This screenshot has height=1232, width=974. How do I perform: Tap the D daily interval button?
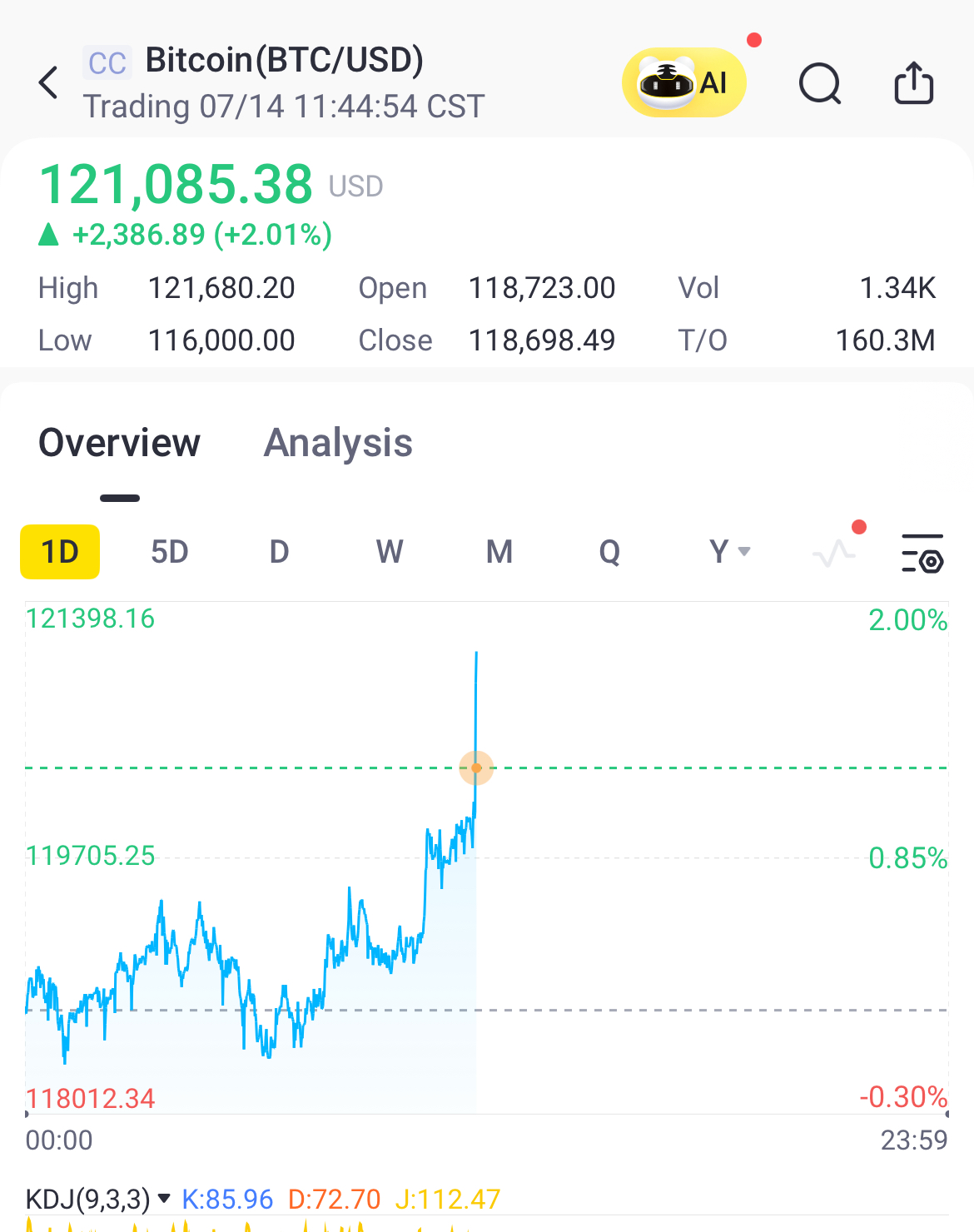click(x=280, y=552)
